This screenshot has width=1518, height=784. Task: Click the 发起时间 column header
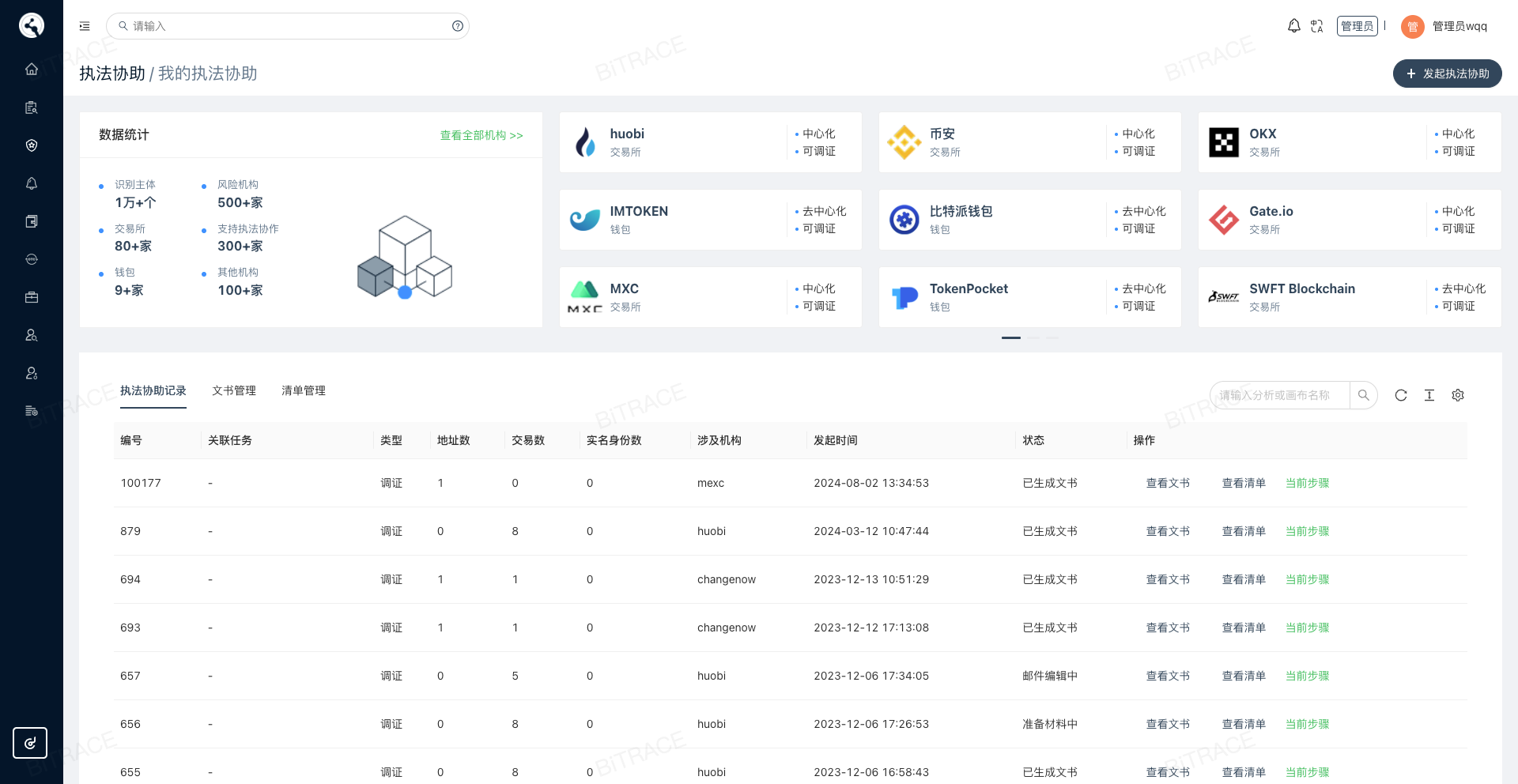836,440
